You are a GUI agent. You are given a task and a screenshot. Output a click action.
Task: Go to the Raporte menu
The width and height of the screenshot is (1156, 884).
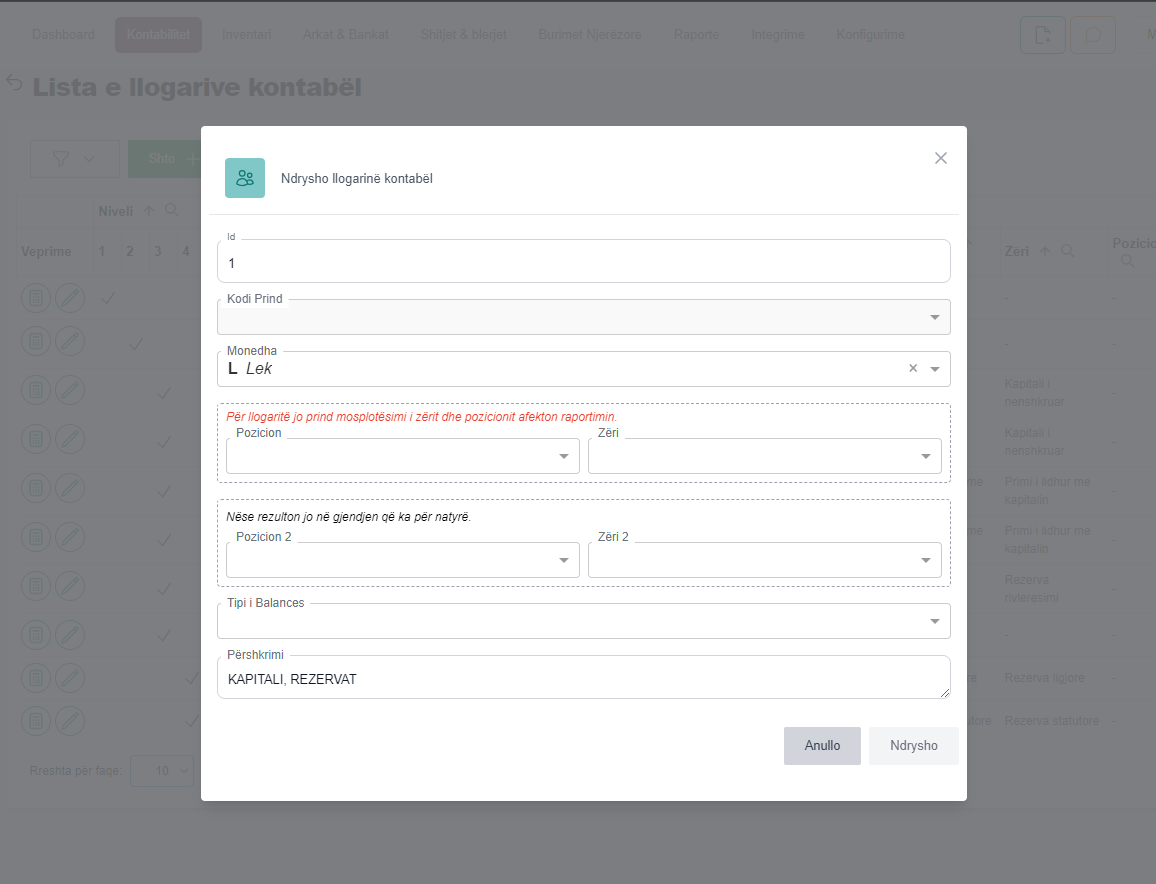[696, 35]
